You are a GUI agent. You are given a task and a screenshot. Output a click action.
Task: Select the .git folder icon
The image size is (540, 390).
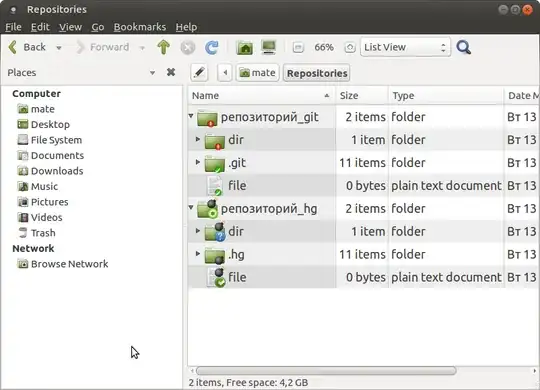point(215,164)
